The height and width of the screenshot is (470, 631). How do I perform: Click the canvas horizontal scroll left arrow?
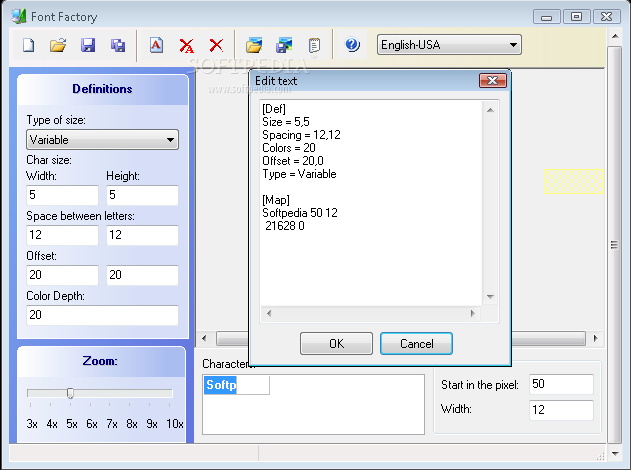point(204,338)
